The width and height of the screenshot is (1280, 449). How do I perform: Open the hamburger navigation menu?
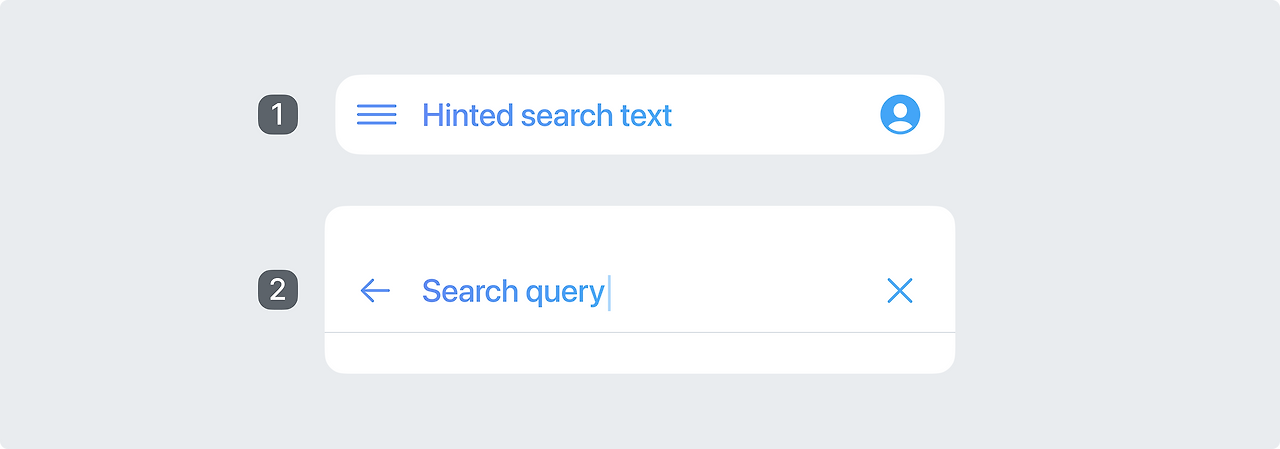coord(376,115)
